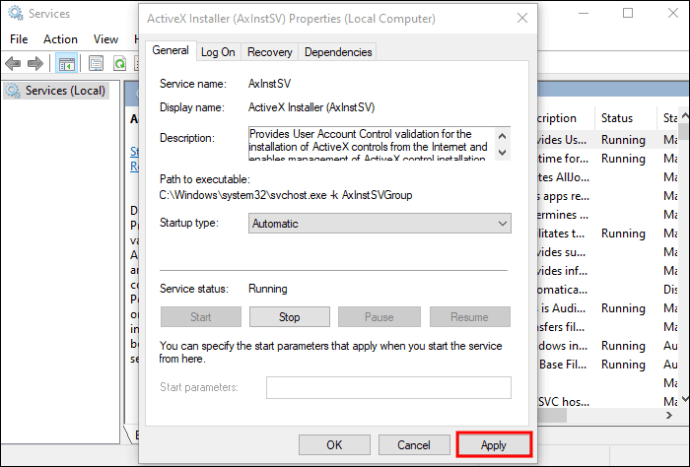Select the General tab
690x467 pixels.
coord(170,50)
